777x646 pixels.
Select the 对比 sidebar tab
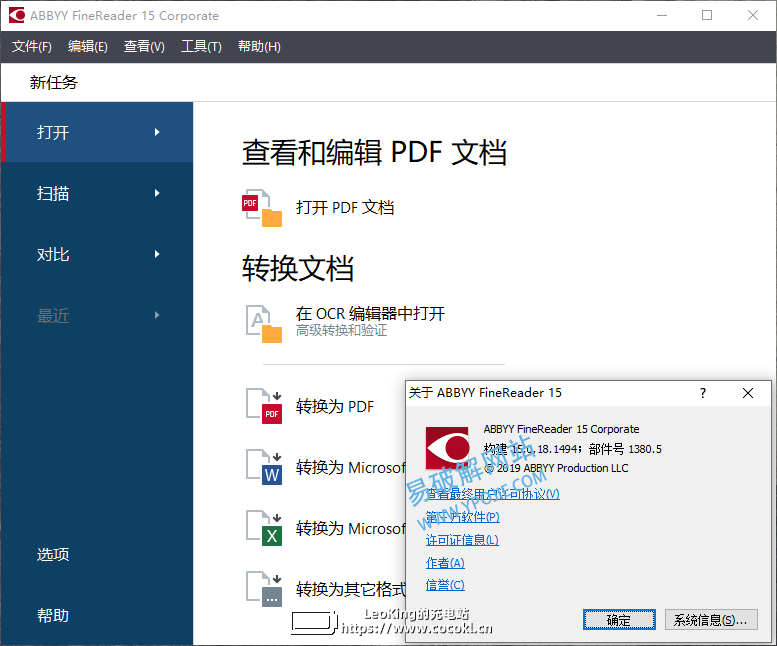(x=97, y=254)
